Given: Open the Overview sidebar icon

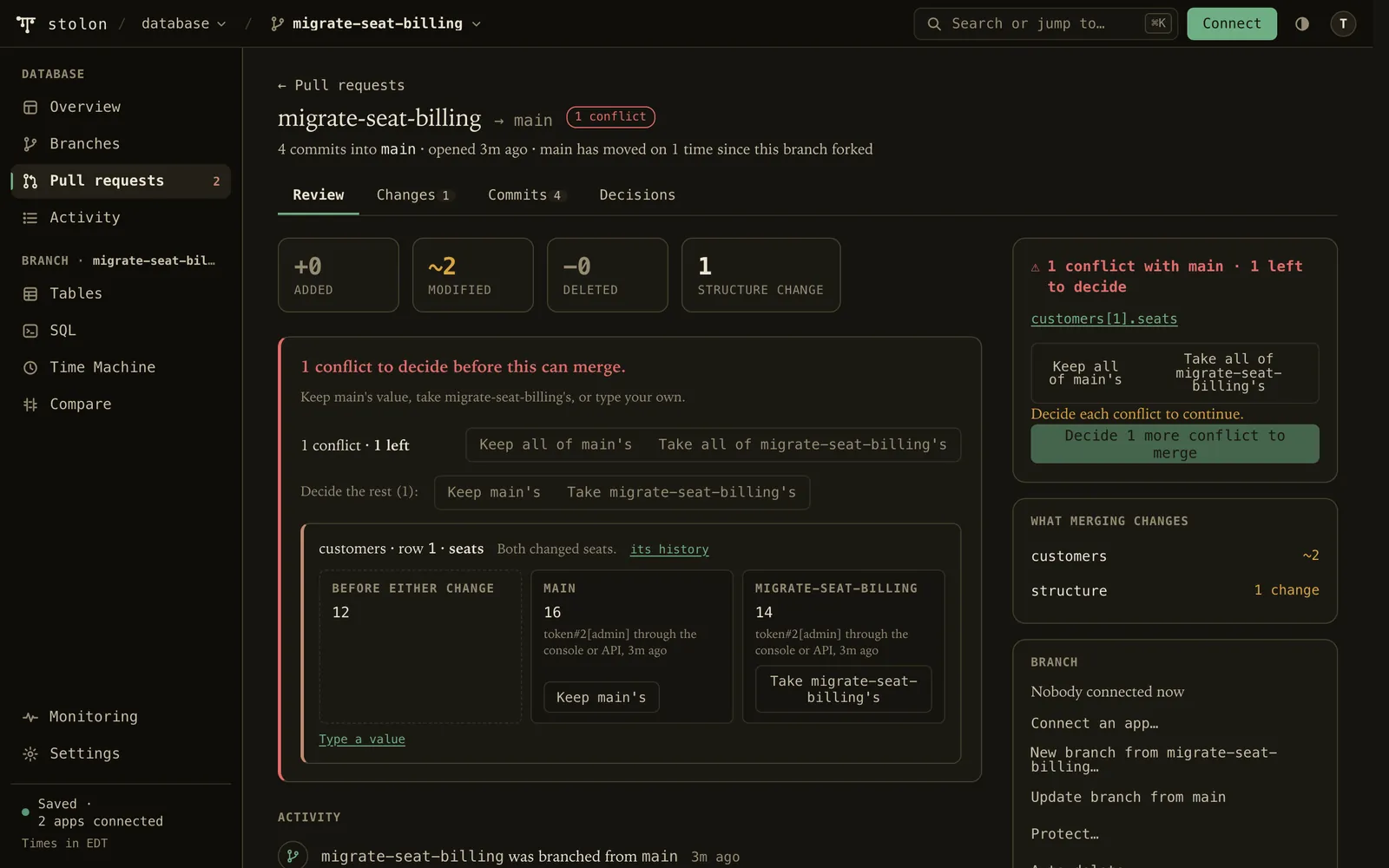Looking at the screenshot, I should tap(30, 108).
